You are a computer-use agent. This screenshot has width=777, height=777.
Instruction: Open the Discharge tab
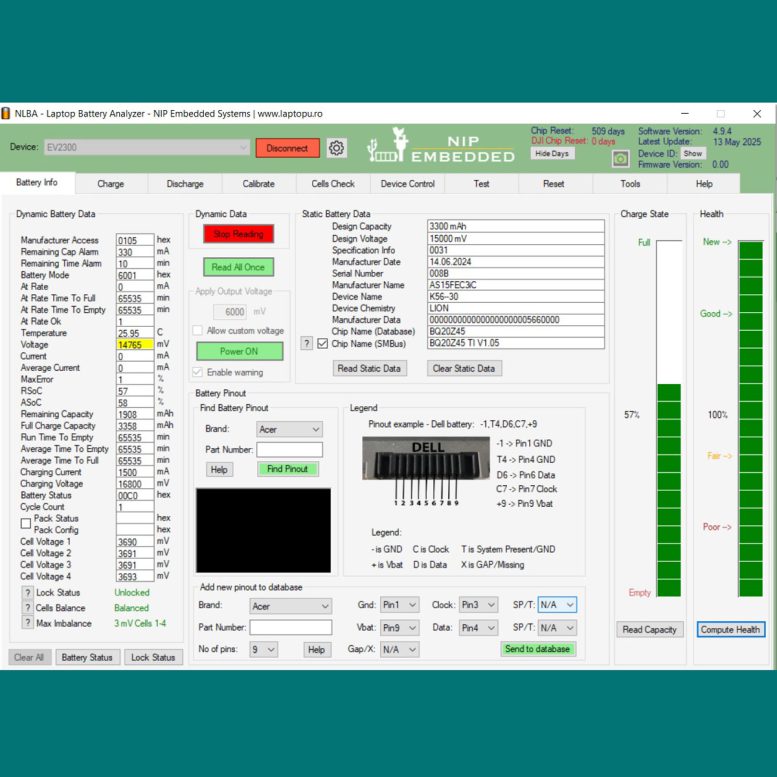pyautogui.click(x=185, y=184)
